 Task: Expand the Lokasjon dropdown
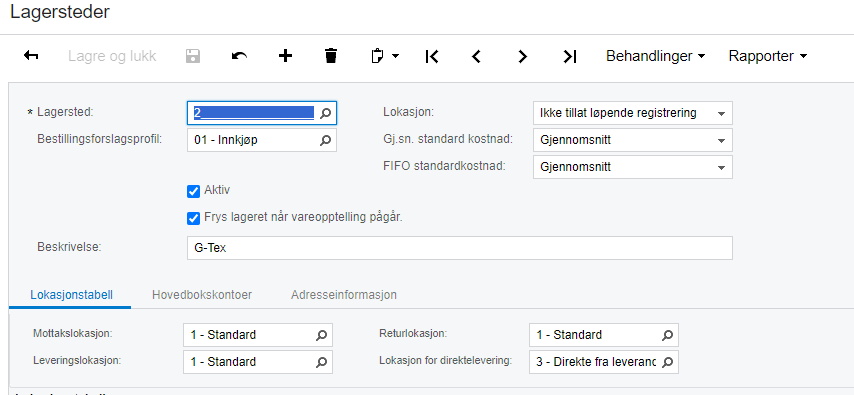point(721,113)
